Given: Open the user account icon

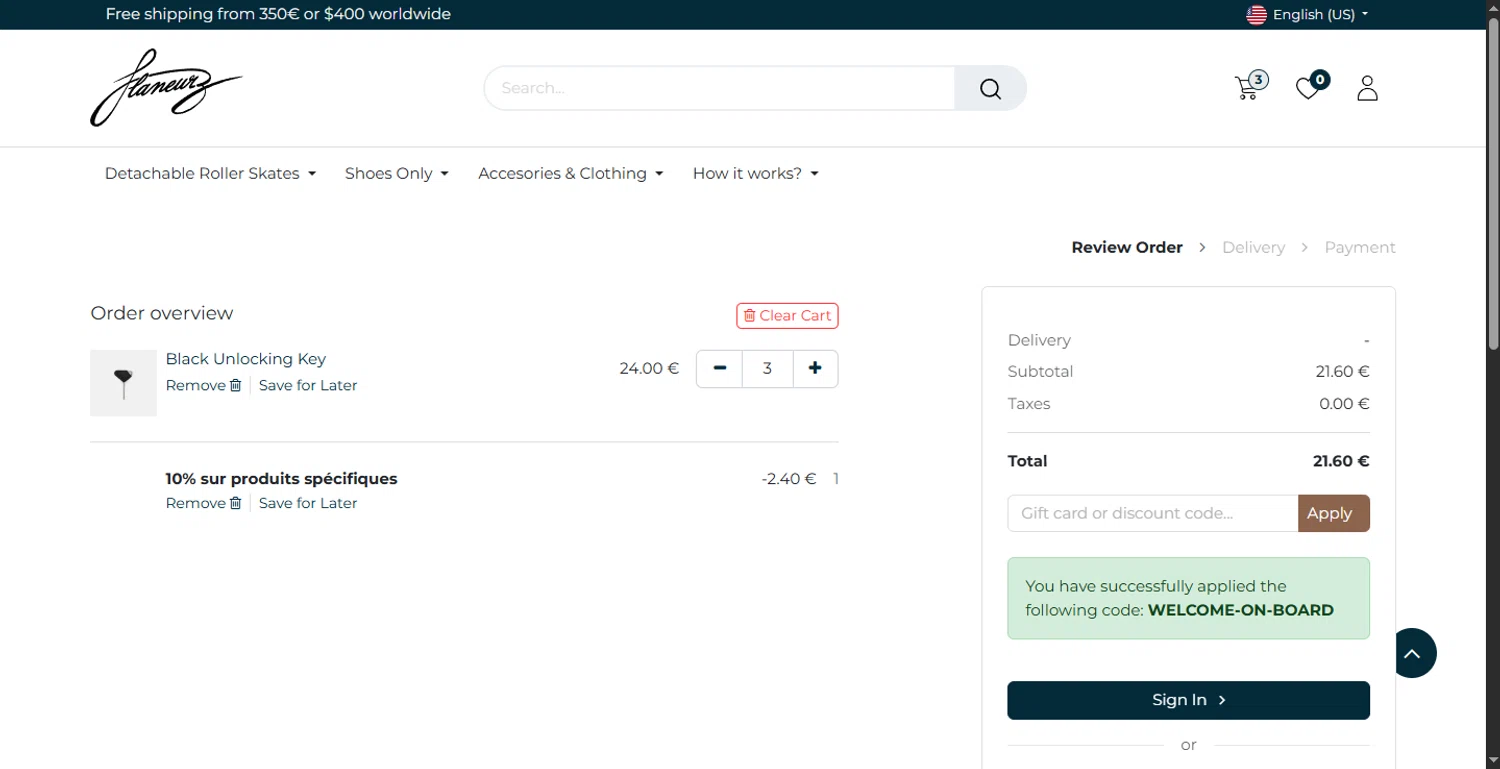Looking at the screenshot, I should pos(1367,88).
